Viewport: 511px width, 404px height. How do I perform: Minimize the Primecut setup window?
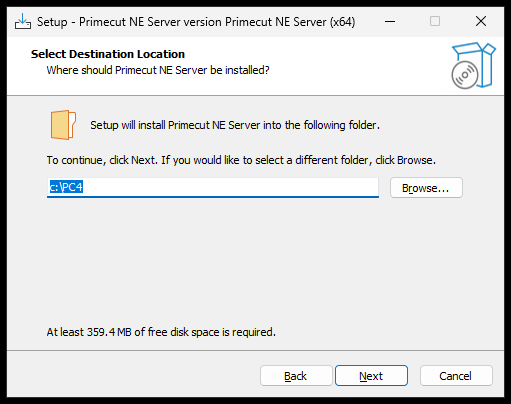390,22
